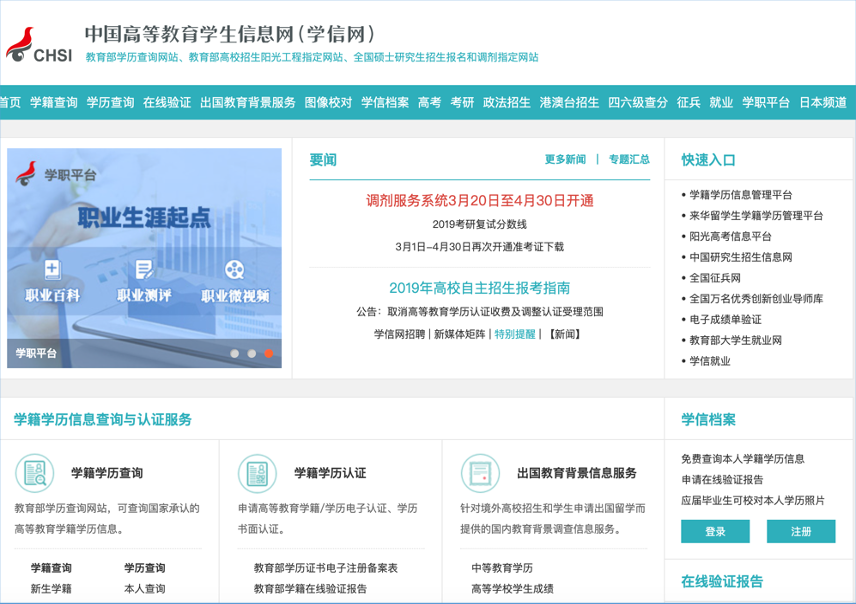Click the 学职平台 bird logo in the banner
The height and width of the screenshot is (604, 856).
(x=28, y=173)
